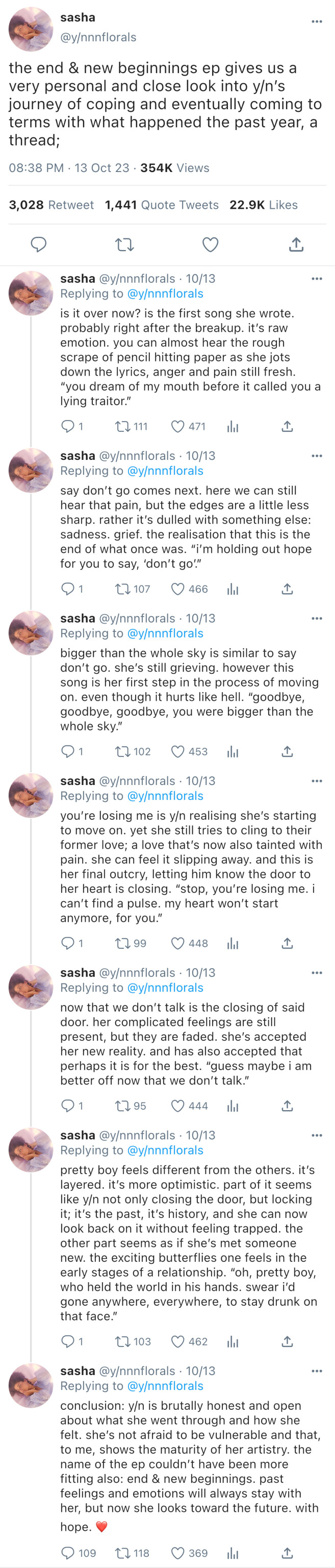Retweet the main thread tweet

[124, 244]
